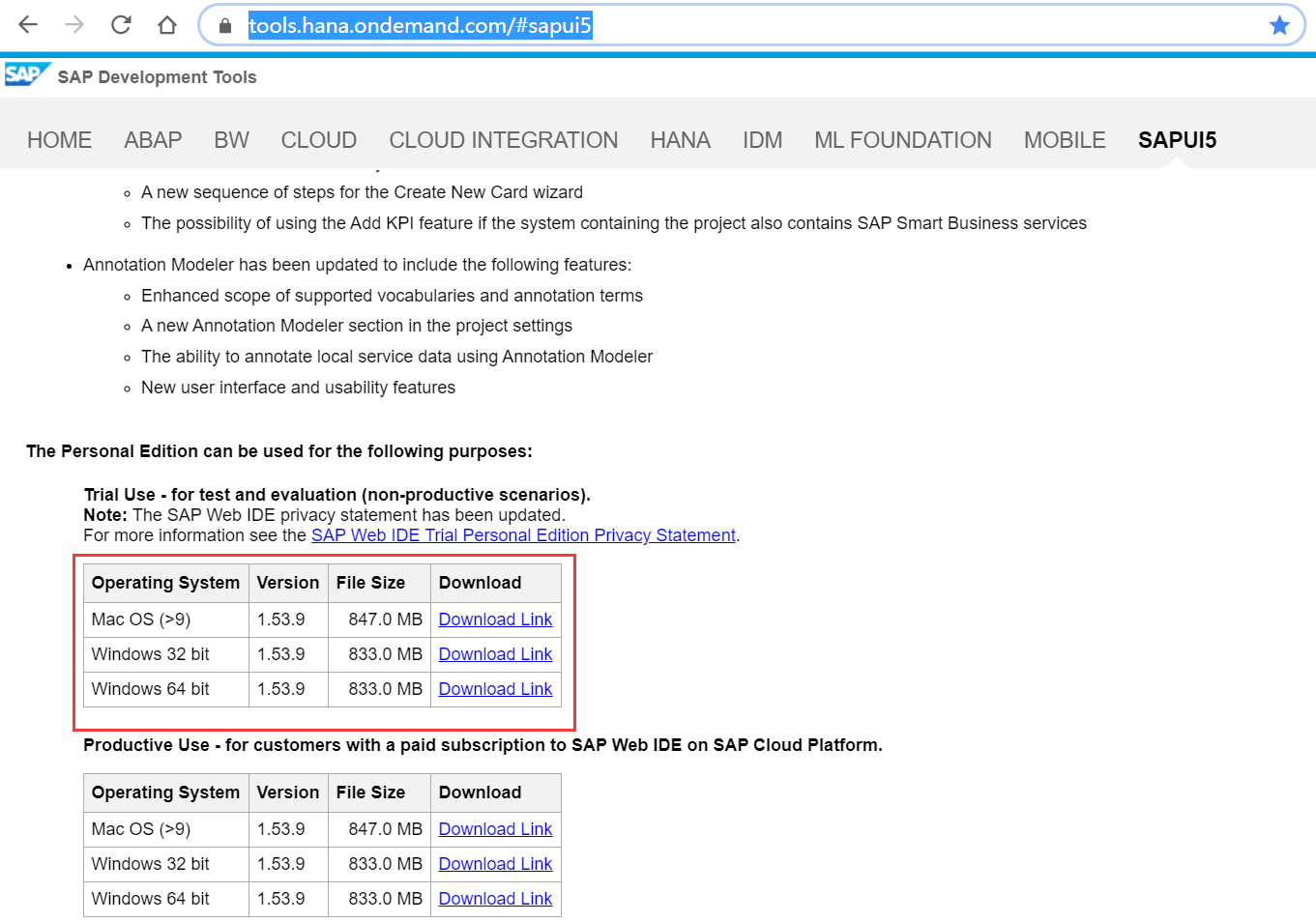Screen dimensions: 1316x922
Task: Open the IDM tab
Action: pos(763,140)
